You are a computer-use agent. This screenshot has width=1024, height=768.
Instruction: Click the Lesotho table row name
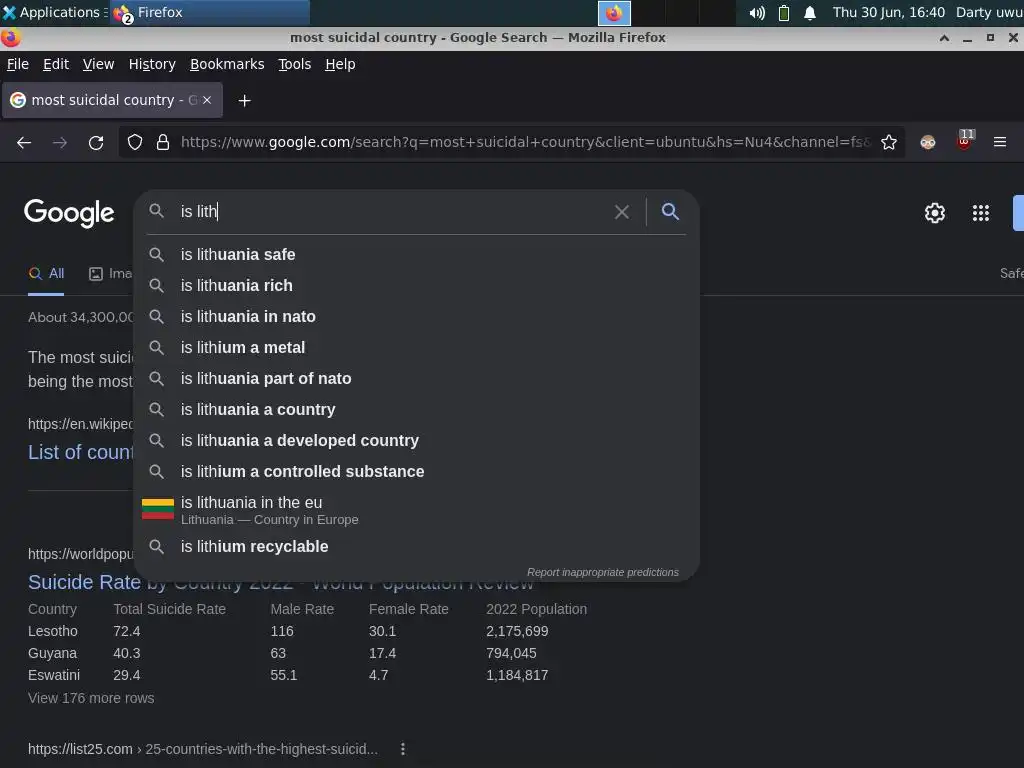click(53, 632)
